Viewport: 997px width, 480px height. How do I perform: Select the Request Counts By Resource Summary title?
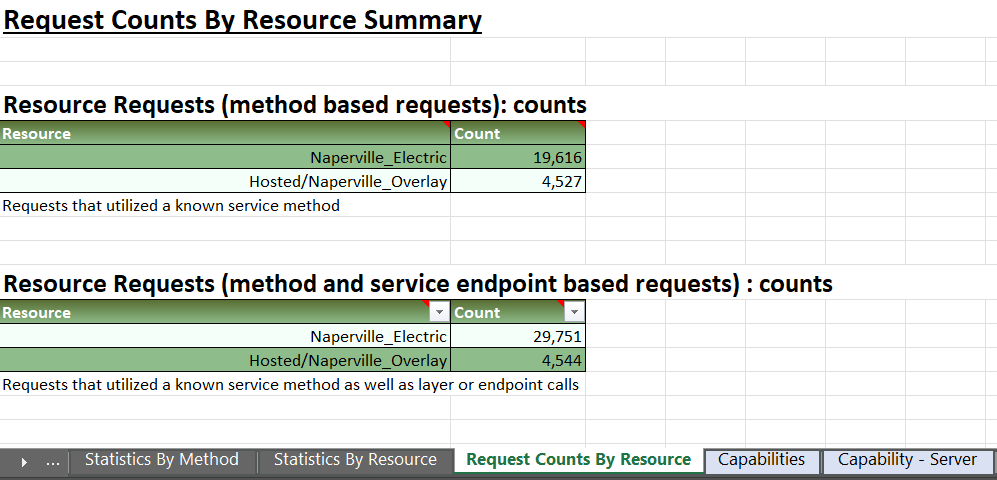pos(242,20)
